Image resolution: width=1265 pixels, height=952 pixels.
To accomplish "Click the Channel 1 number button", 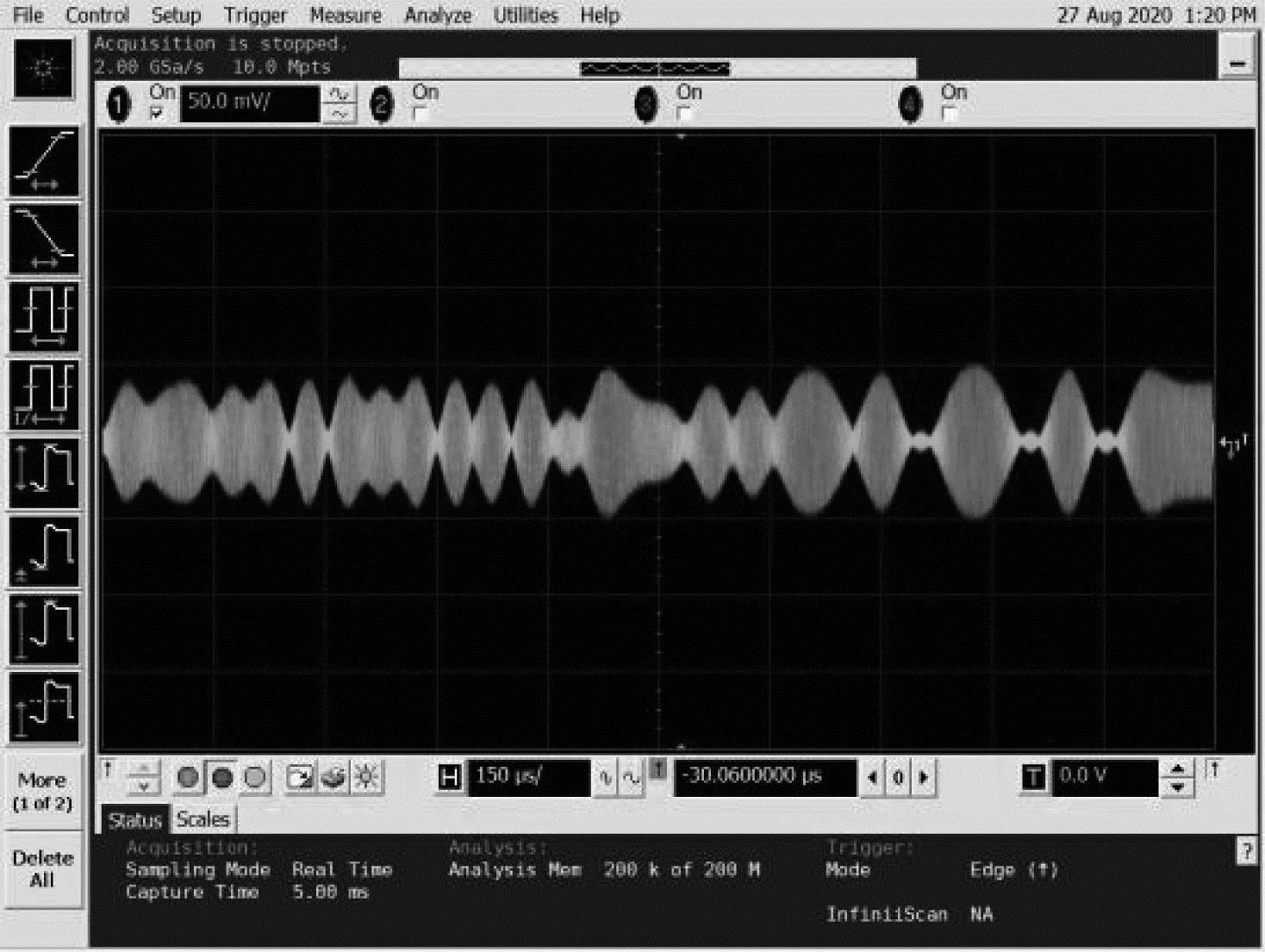I will [x=119, y=105].
